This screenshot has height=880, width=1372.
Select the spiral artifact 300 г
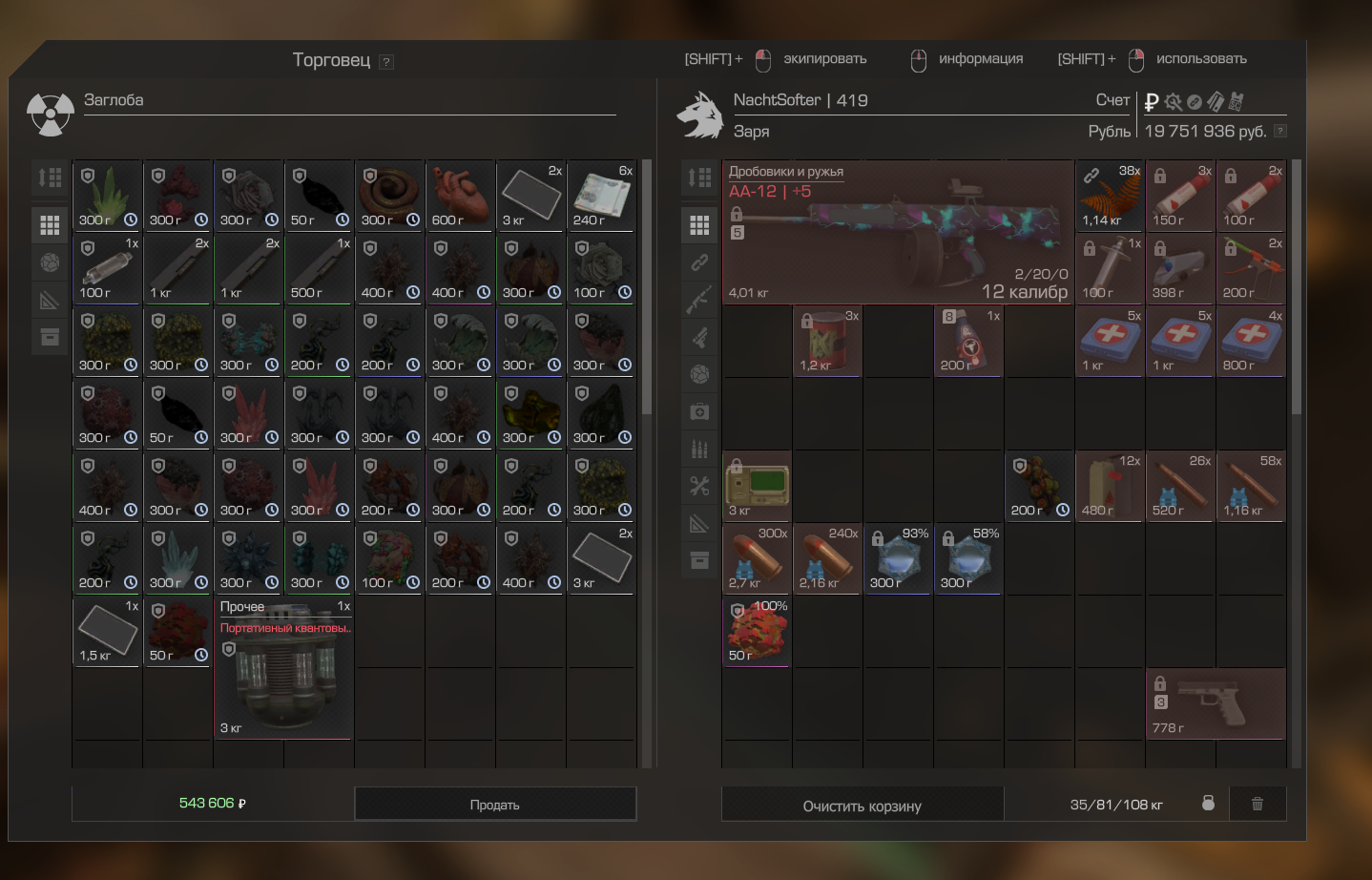pyautogui.click(x=389, y=196)
